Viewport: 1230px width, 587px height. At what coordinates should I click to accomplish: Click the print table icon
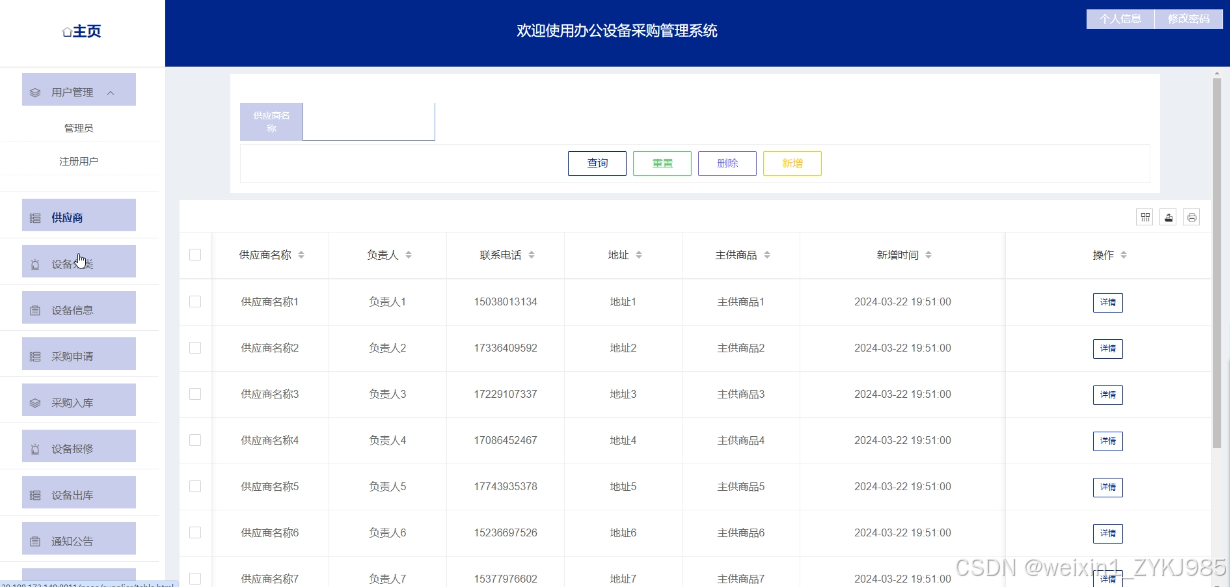[x=1191, y=217]
